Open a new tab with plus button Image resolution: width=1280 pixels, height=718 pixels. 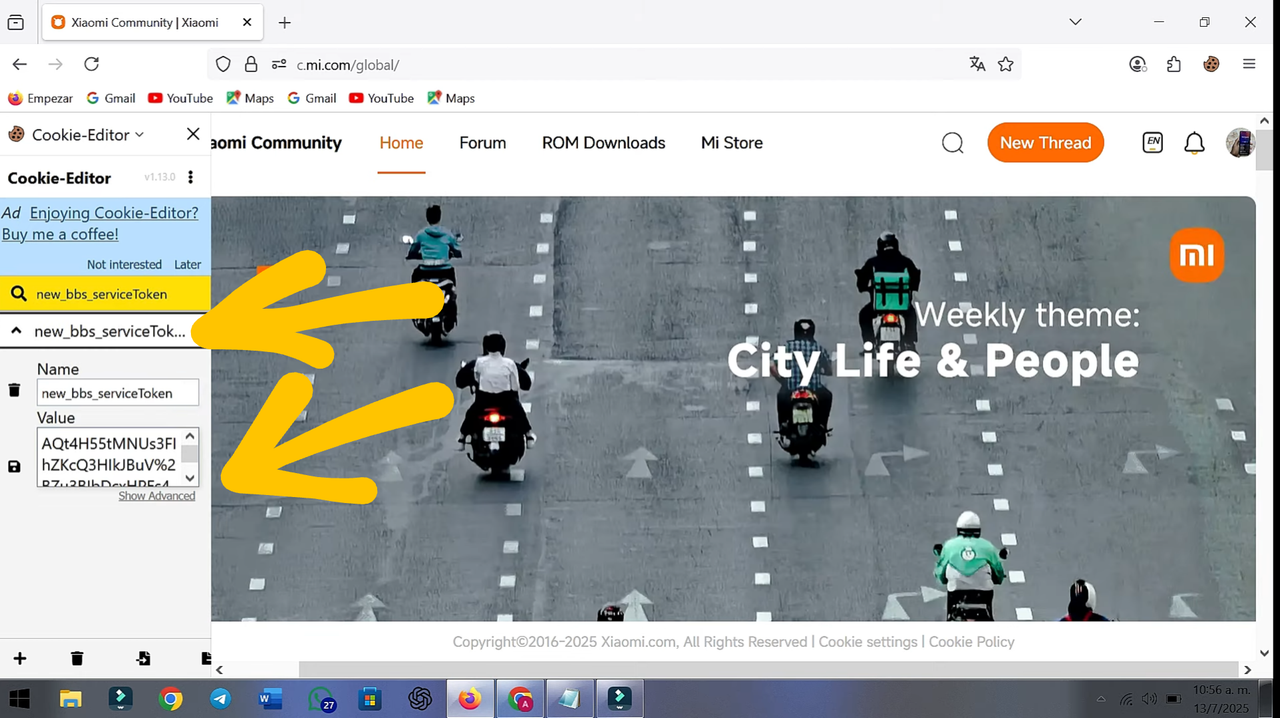pos(284,22)
